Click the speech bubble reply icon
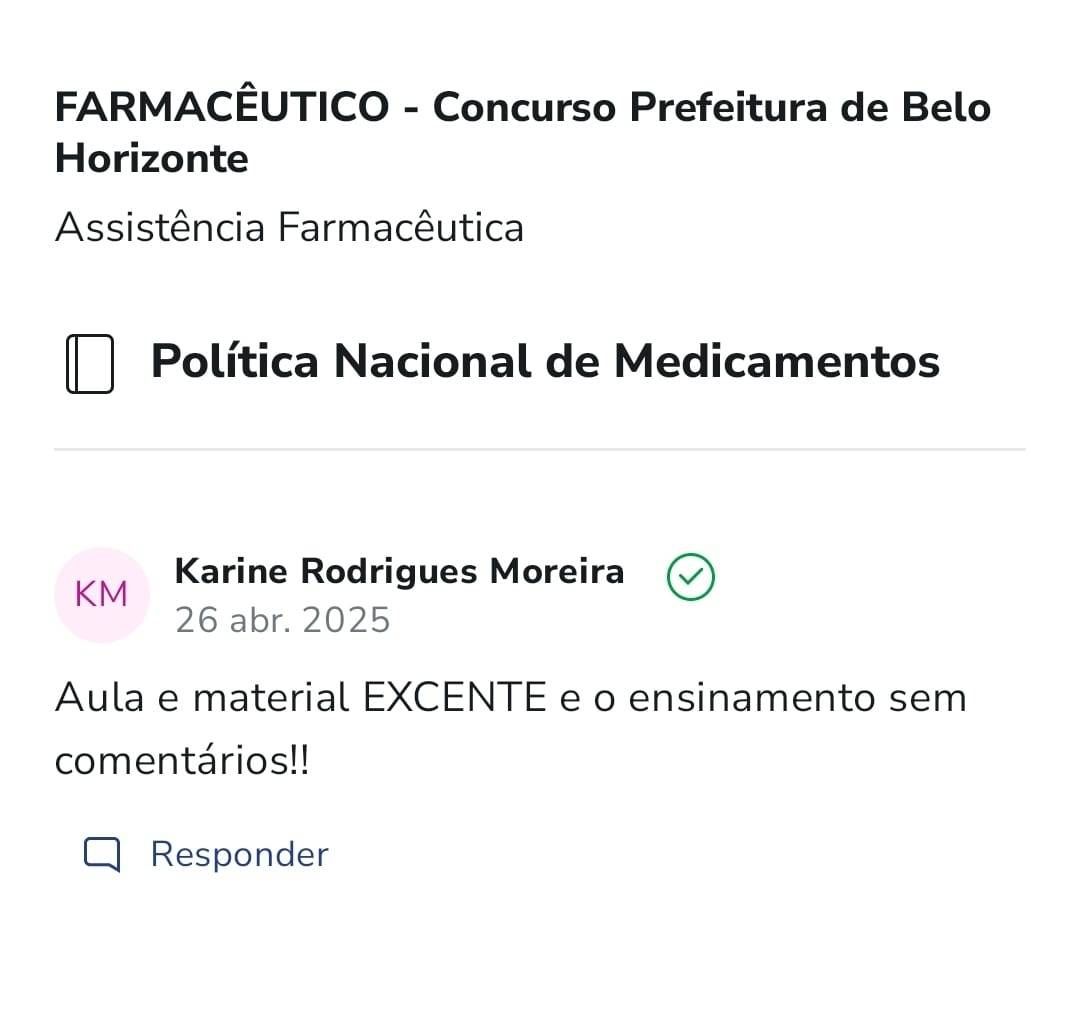Viewport: 1080px width, 1010px height. tap(101, 855)
